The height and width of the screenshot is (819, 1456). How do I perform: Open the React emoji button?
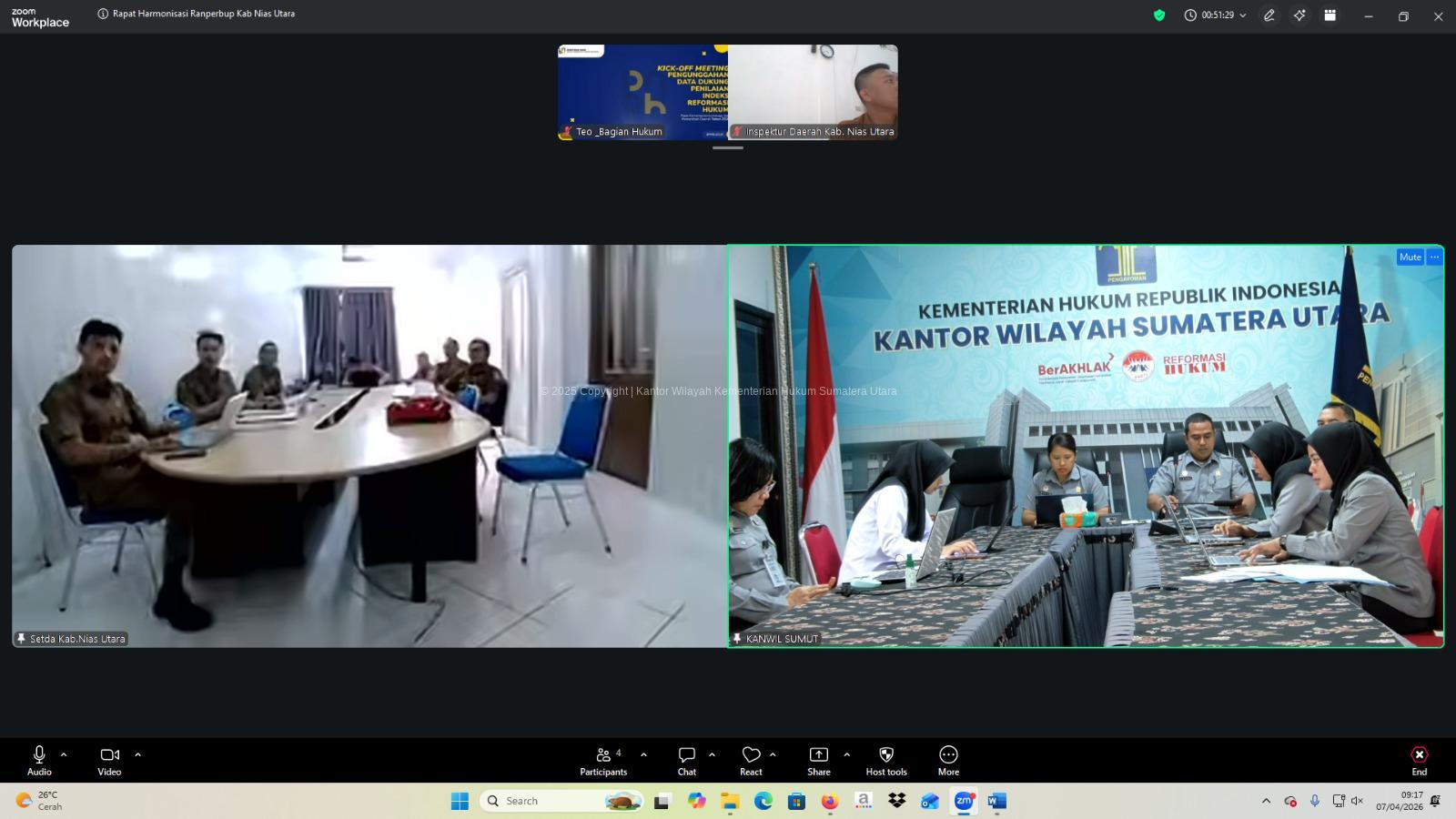pyautogui.click(x=751, y=761)
